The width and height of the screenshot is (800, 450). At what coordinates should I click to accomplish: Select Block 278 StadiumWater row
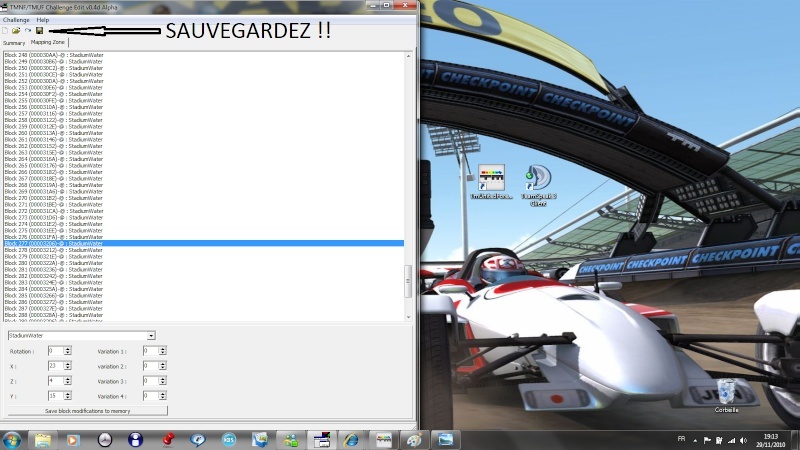(x=204, y=251)
